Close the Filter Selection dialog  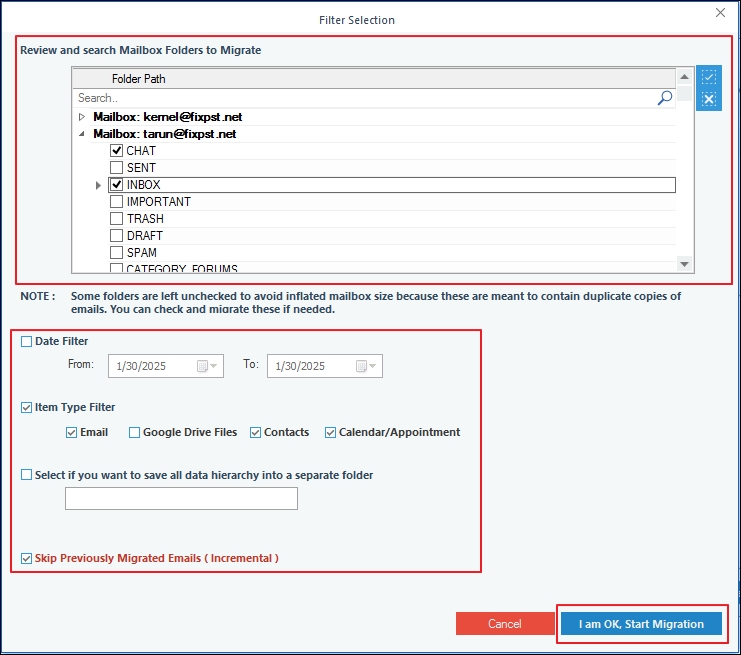click(720, 13)
